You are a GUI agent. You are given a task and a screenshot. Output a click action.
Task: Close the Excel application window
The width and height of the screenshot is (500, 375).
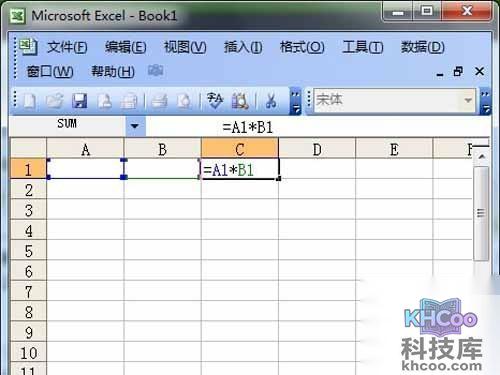coord(467,11)
